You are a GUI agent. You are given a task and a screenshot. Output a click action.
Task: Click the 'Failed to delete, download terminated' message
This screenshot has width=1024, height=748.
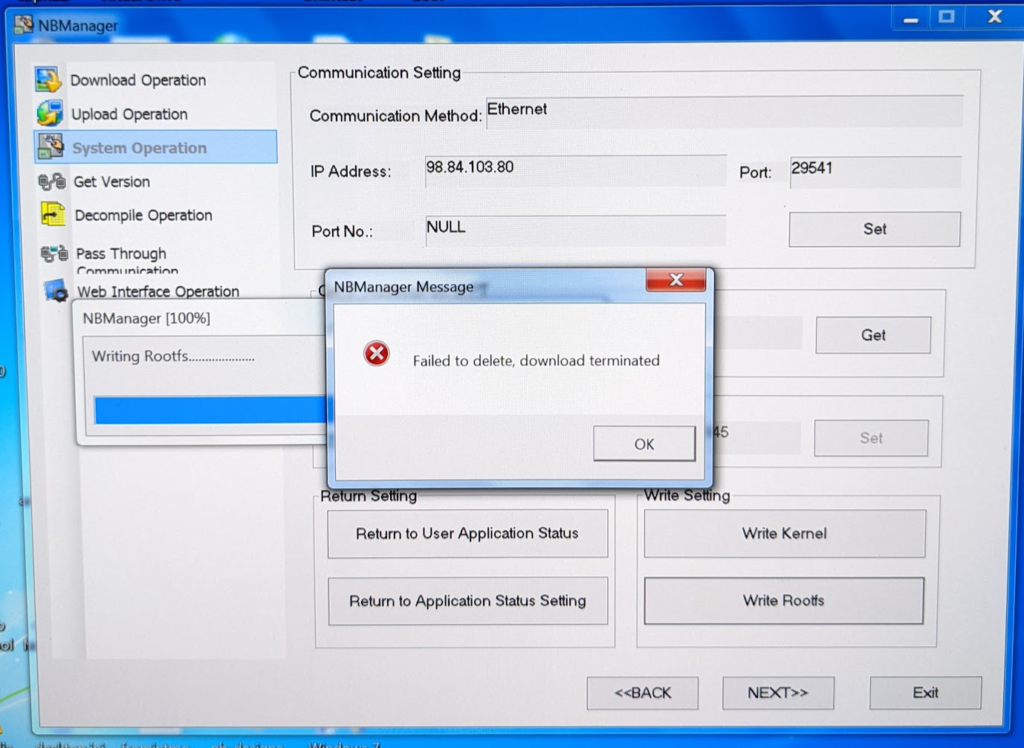tap(536, 361)
